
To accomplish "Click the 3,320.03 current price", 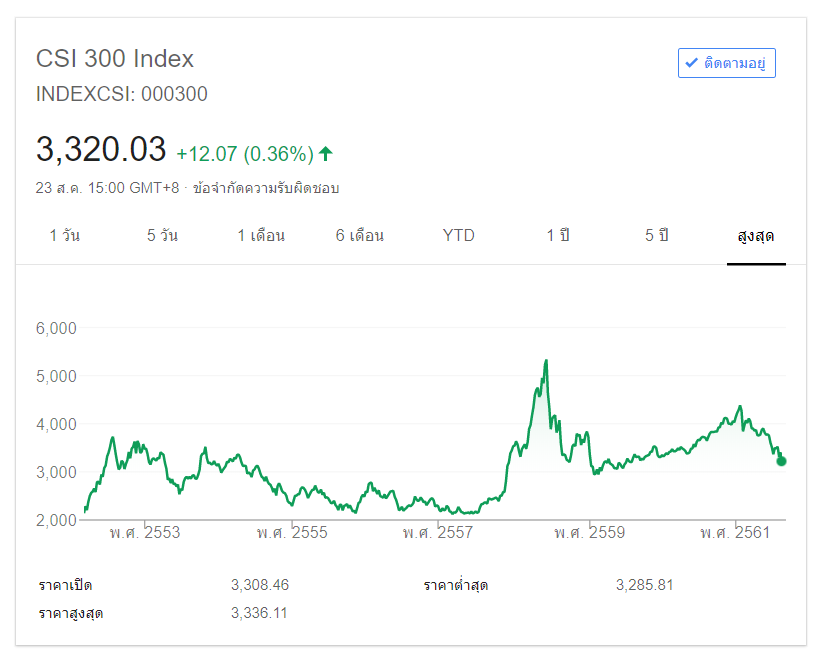I will 101,150.
